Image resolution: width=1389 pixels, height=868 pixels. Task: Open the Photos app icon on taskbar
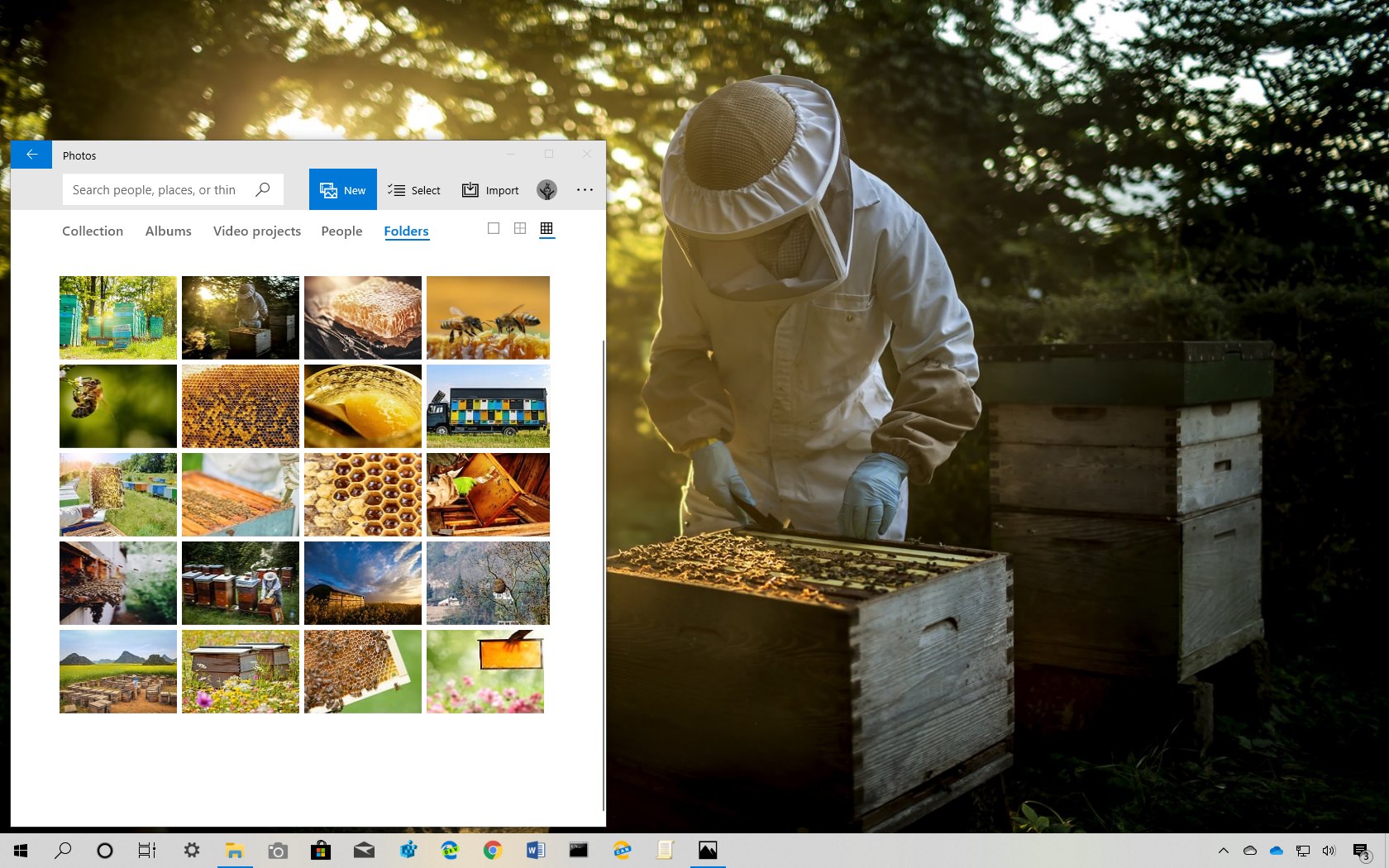tap(708, 850)
